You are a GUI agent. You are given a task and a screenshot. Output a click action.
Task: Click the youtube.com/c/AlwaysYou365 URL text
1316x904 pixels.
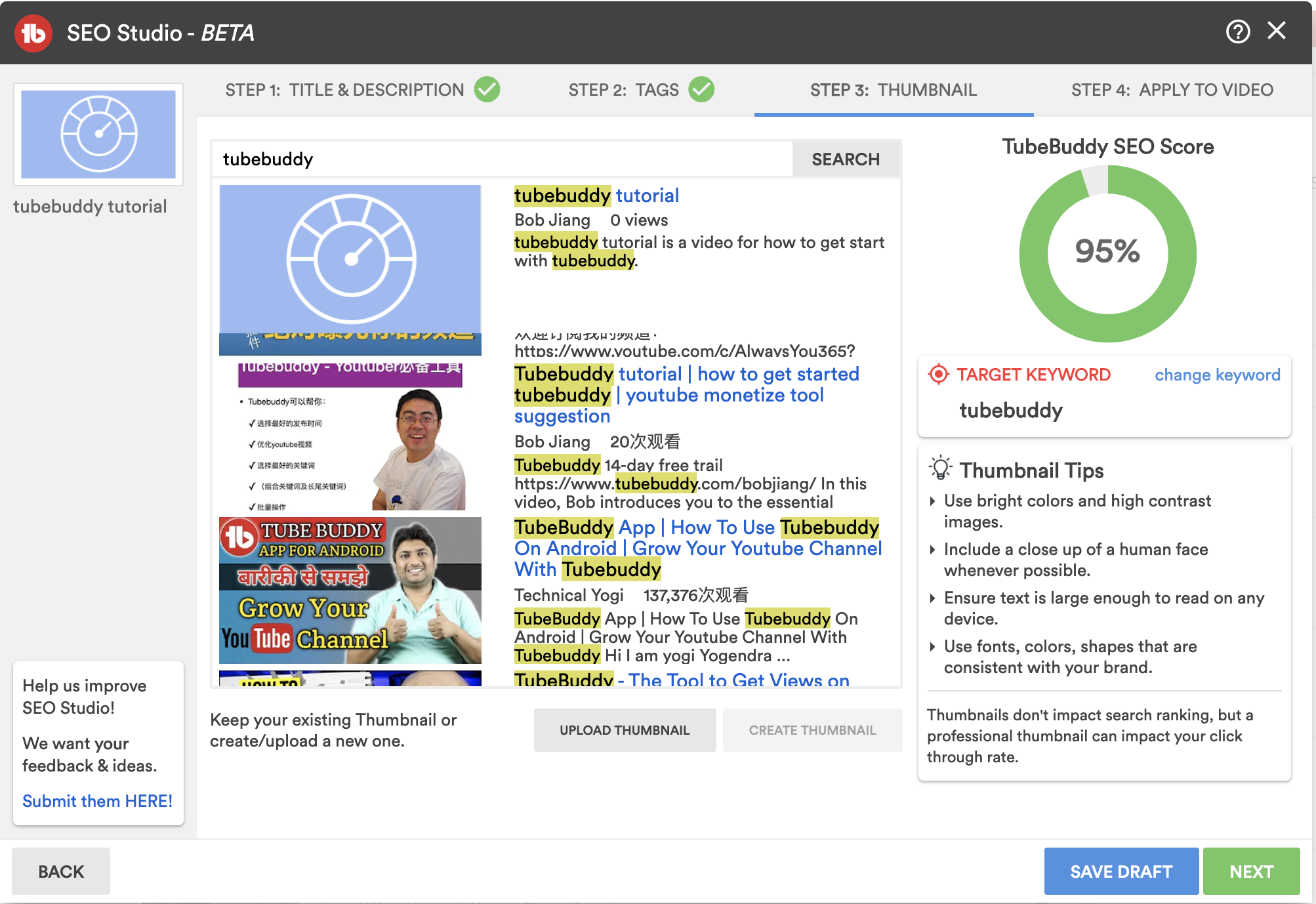click(x=684, y=351)
